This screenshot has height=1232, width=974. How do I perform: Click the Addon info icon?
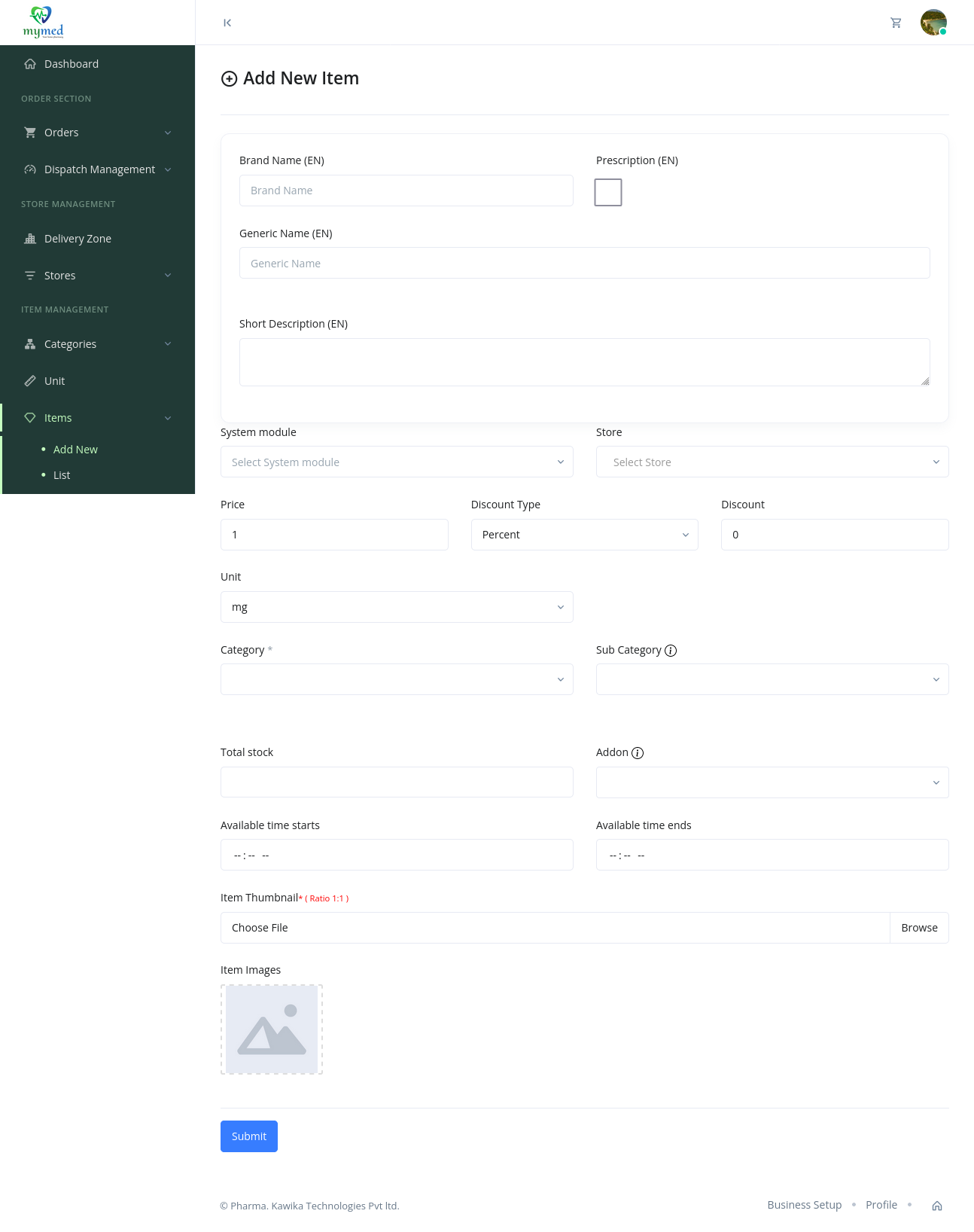(x=638, y=753)
